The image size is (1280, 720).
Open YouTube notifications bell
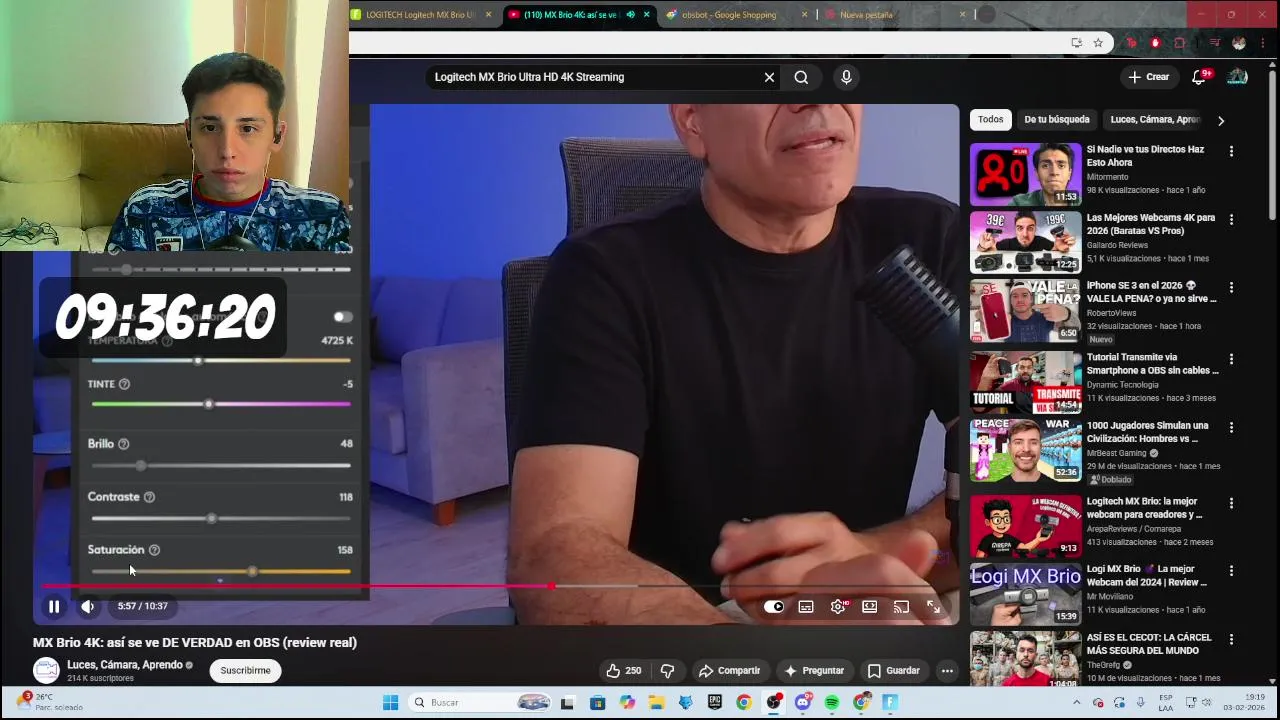pyautogui.click(x=1199, y=77)
